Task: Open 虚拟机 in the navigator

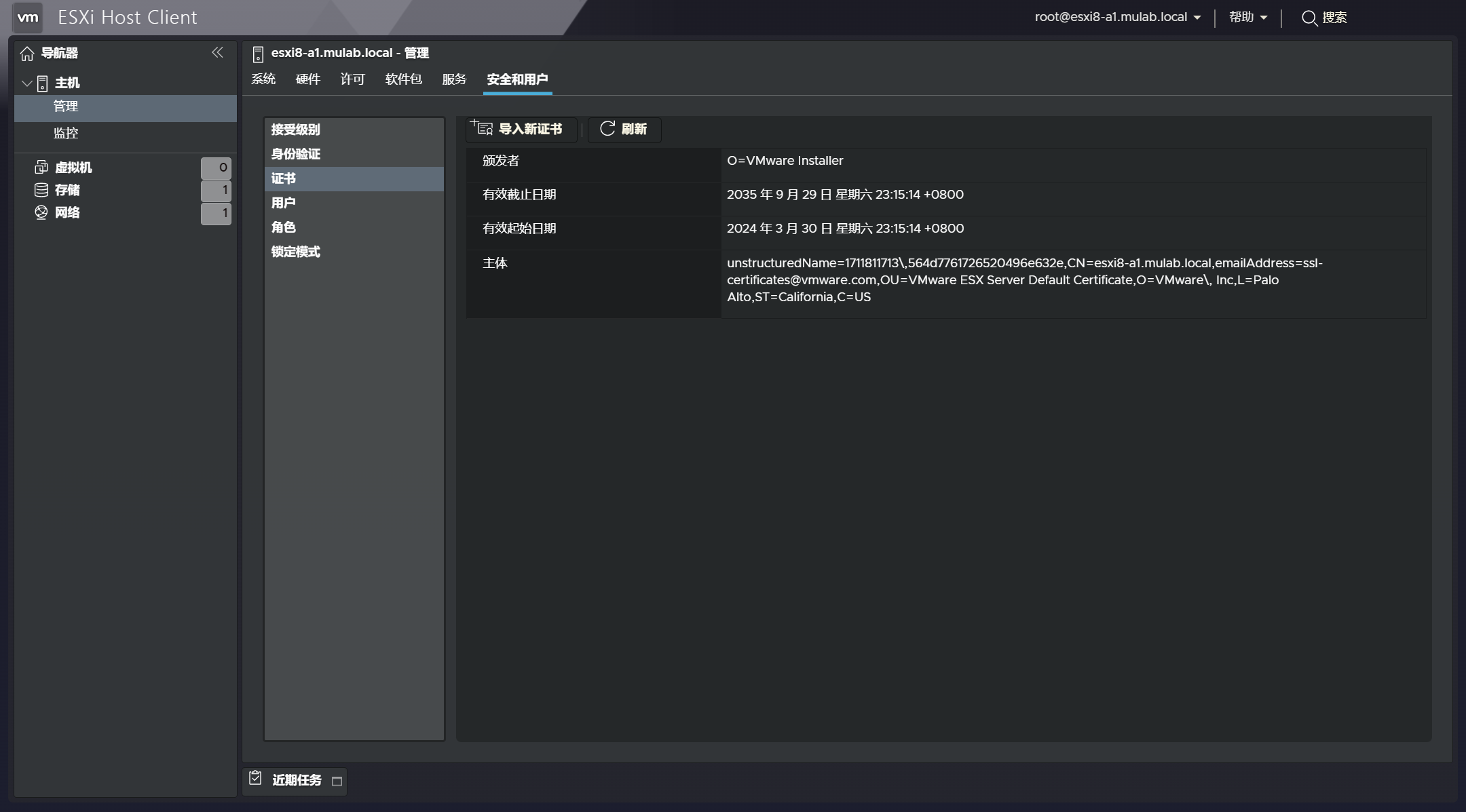Action: click(x=73, y=168)
